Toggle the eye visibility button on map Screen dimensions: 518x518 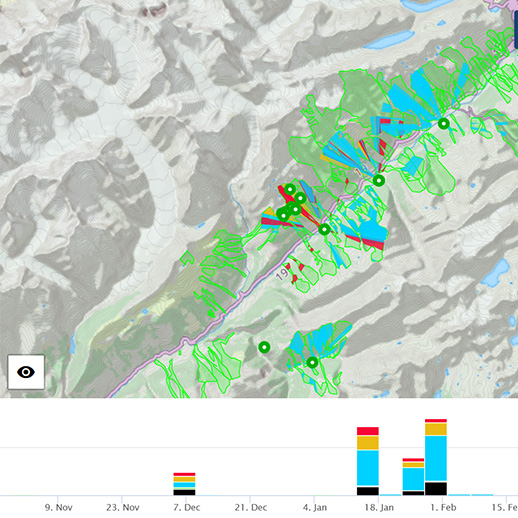click(26, 372)
